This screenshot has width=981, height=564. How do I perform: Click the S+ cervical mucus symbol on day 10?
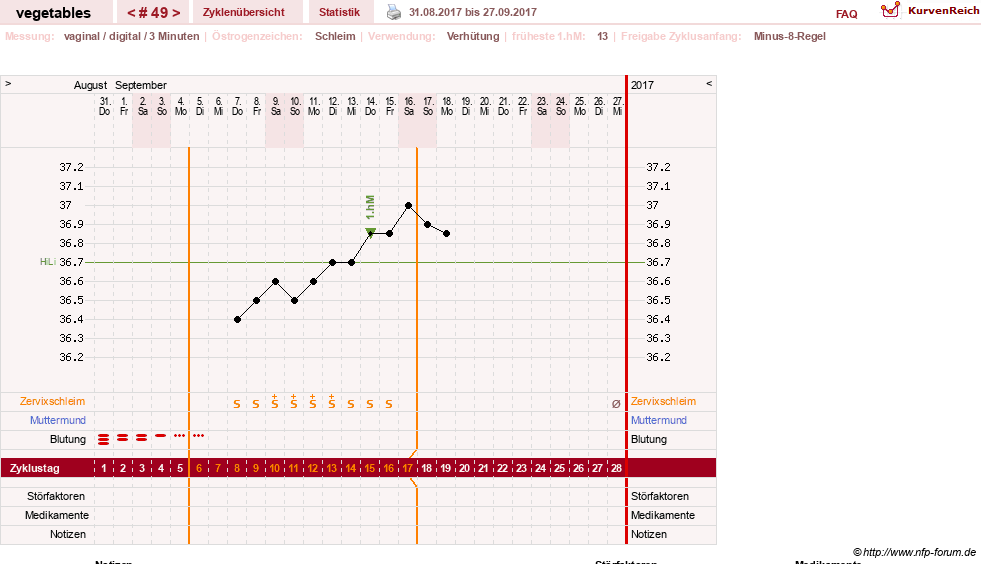(x=275, y=402)
